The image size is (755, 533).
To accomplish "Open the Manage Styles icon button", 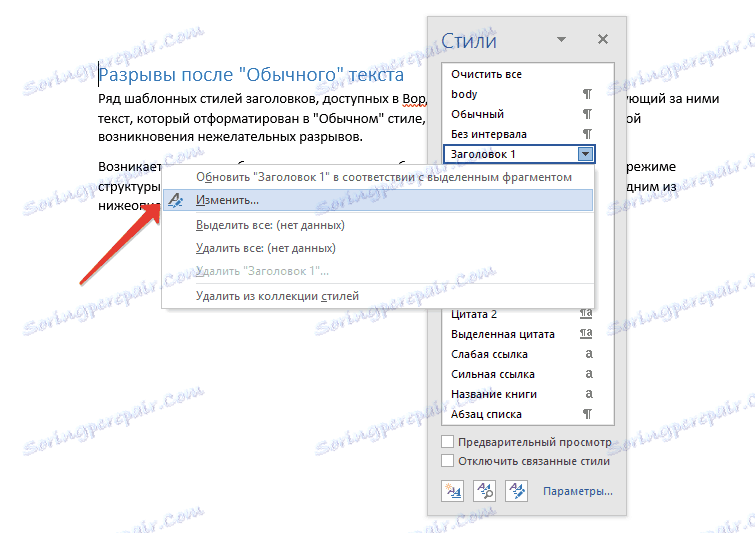I will (x=517, y=491).
